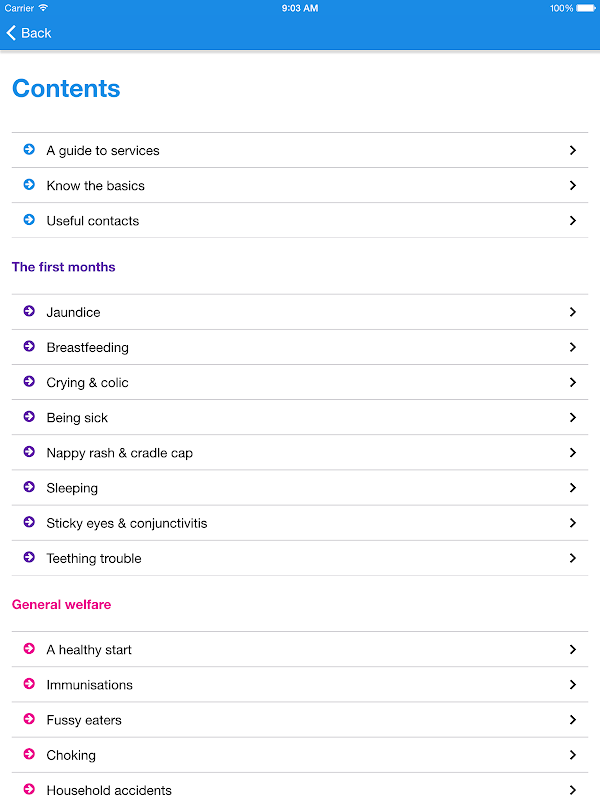Select Sticky eyes & conjunctivitis item
Image resolution: width=600 pixels, height=800 pixels.
pos(127,523)
